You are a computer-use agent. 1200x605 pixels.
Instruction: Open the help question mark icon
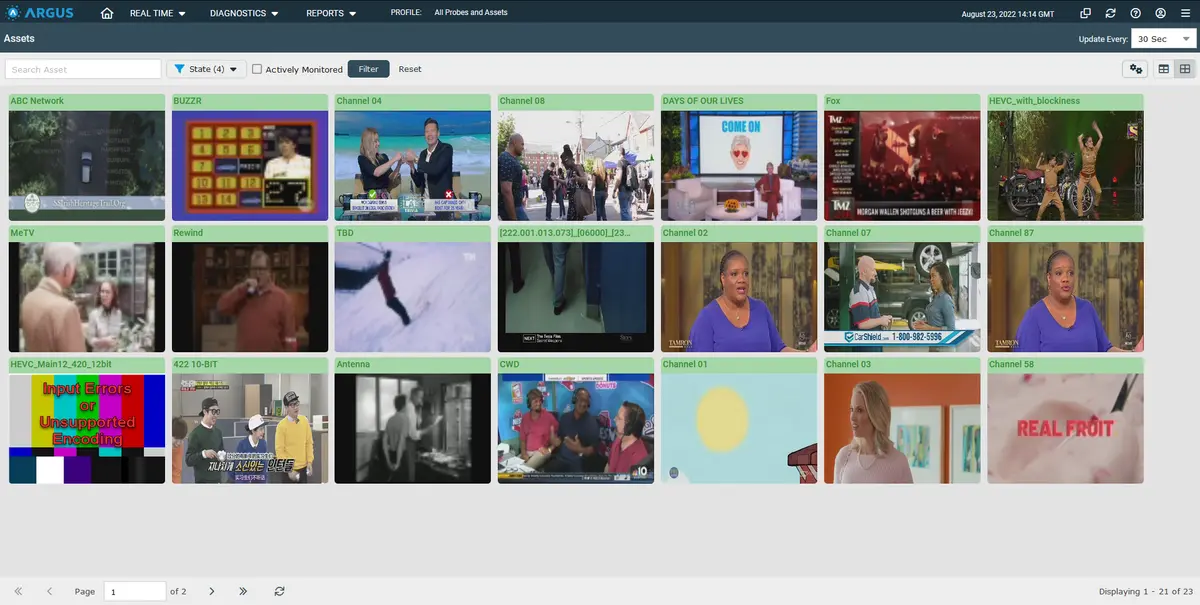[1136, 14]
